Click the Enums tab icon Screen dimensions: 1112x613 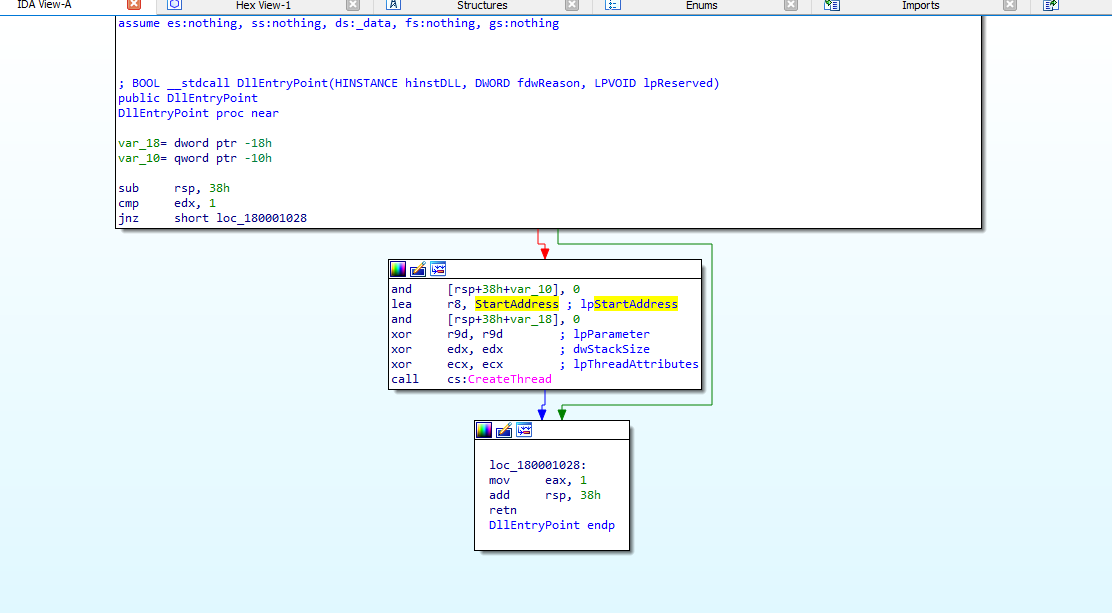[x=614, y=5]
